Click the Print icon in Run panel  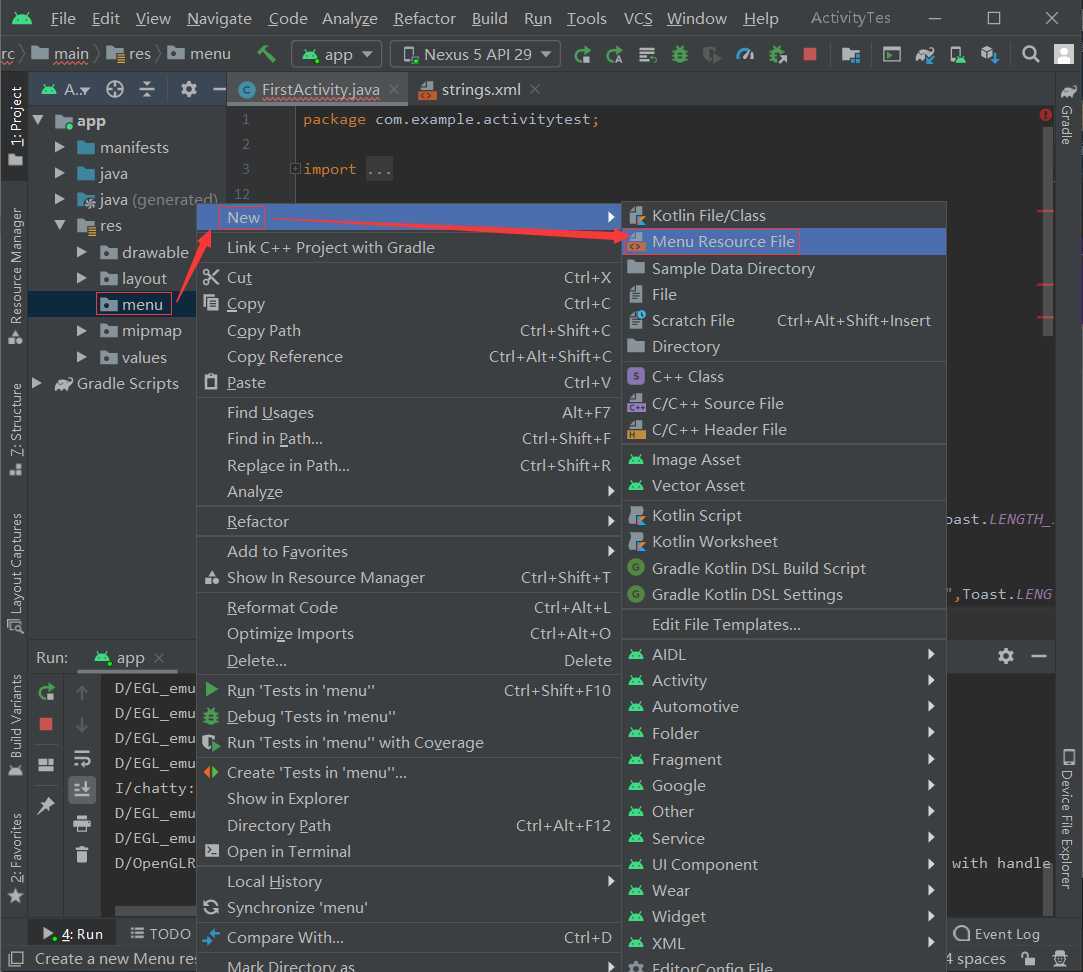[x=82, y=823]
